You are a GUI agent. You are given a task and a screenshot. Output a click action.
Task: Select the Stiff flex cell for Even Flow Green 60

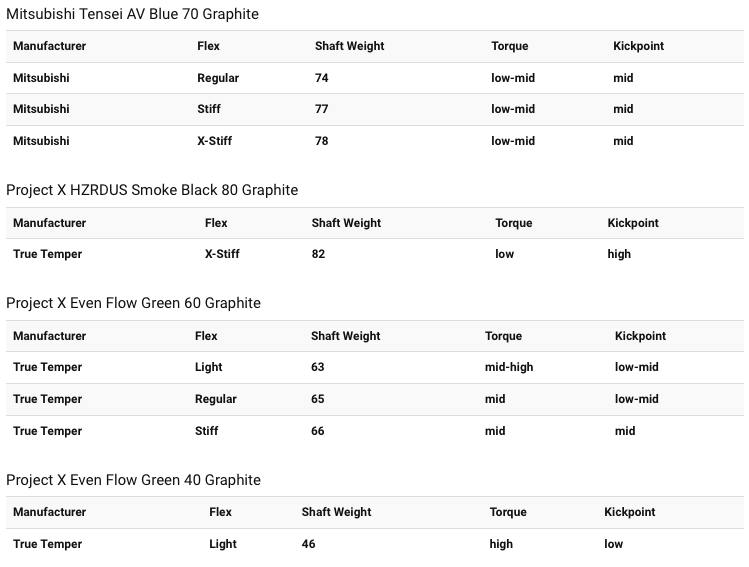206,431
